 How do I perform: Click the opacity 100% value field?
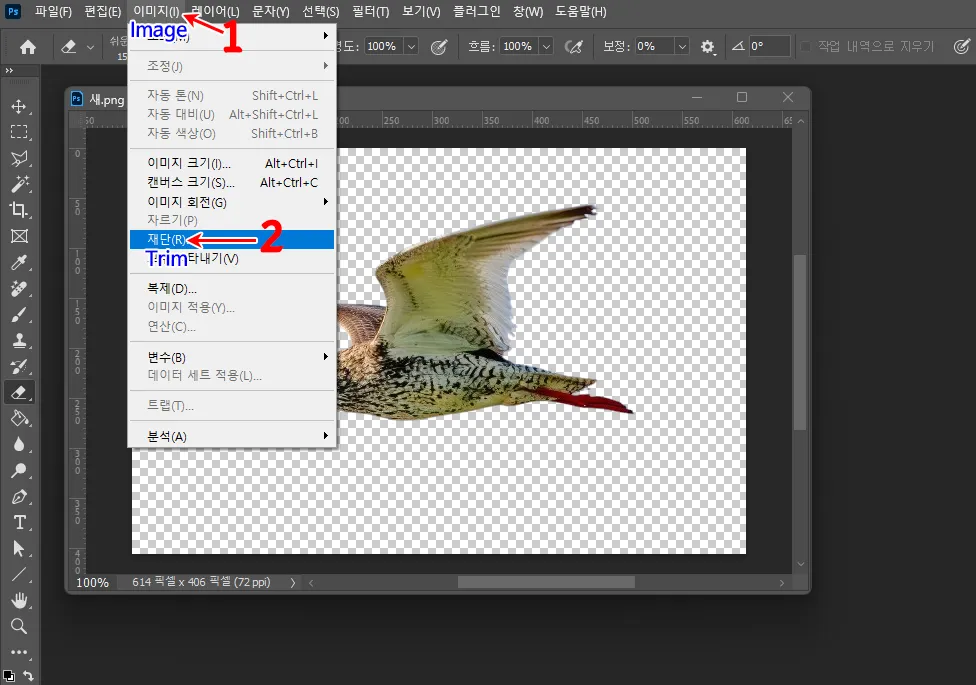(x=383, y=47)
